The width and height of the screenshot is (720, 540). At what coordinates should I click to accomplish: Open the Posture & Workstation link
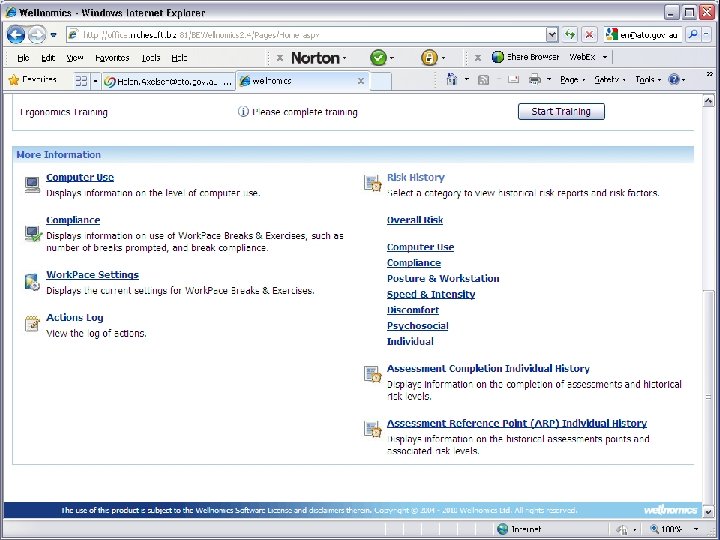pos(443,278)
